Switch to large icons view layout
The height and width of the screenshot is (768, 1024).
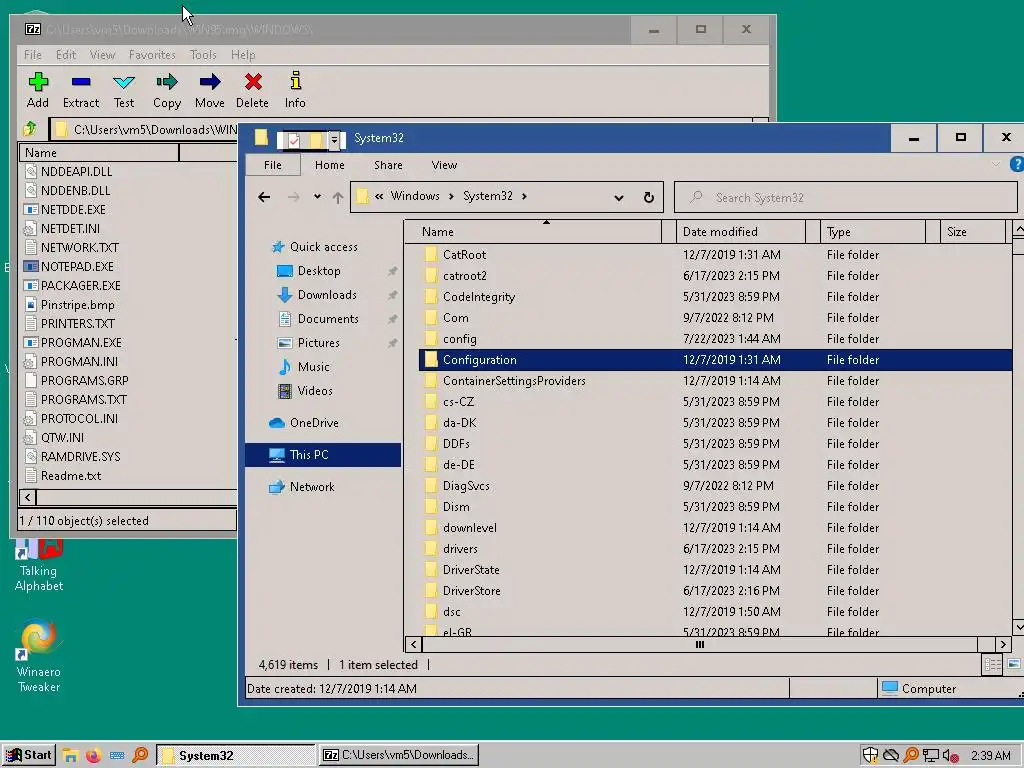click(x=1013, y=664)
